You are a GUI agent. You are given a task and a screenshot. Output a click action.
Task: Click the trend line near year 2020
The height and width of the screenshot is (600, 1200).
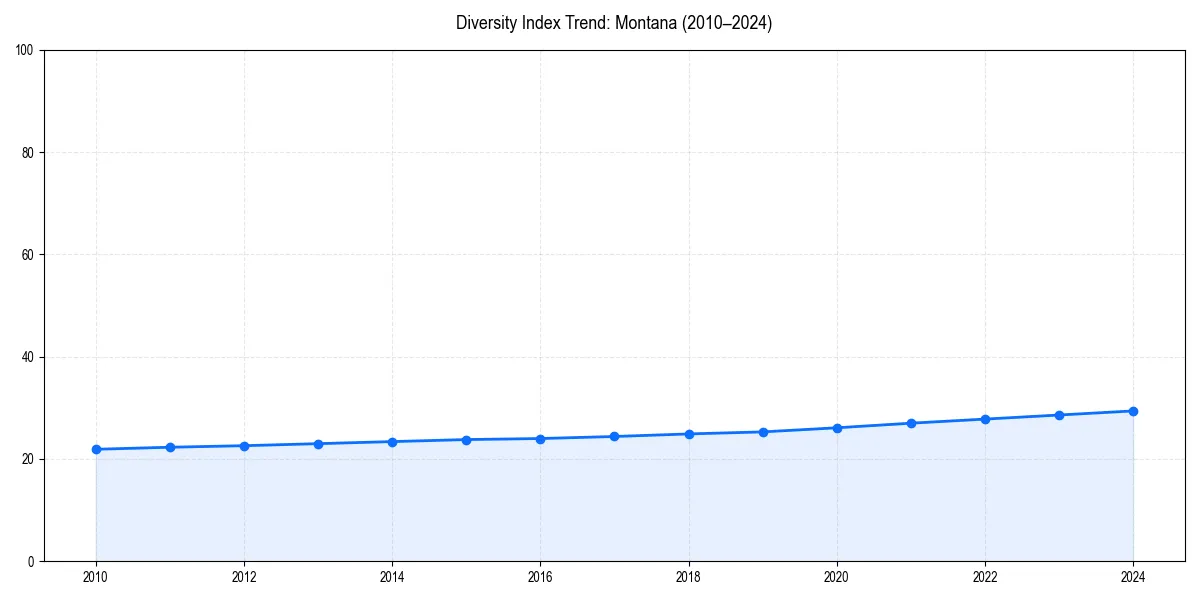(x=837, y=427)
